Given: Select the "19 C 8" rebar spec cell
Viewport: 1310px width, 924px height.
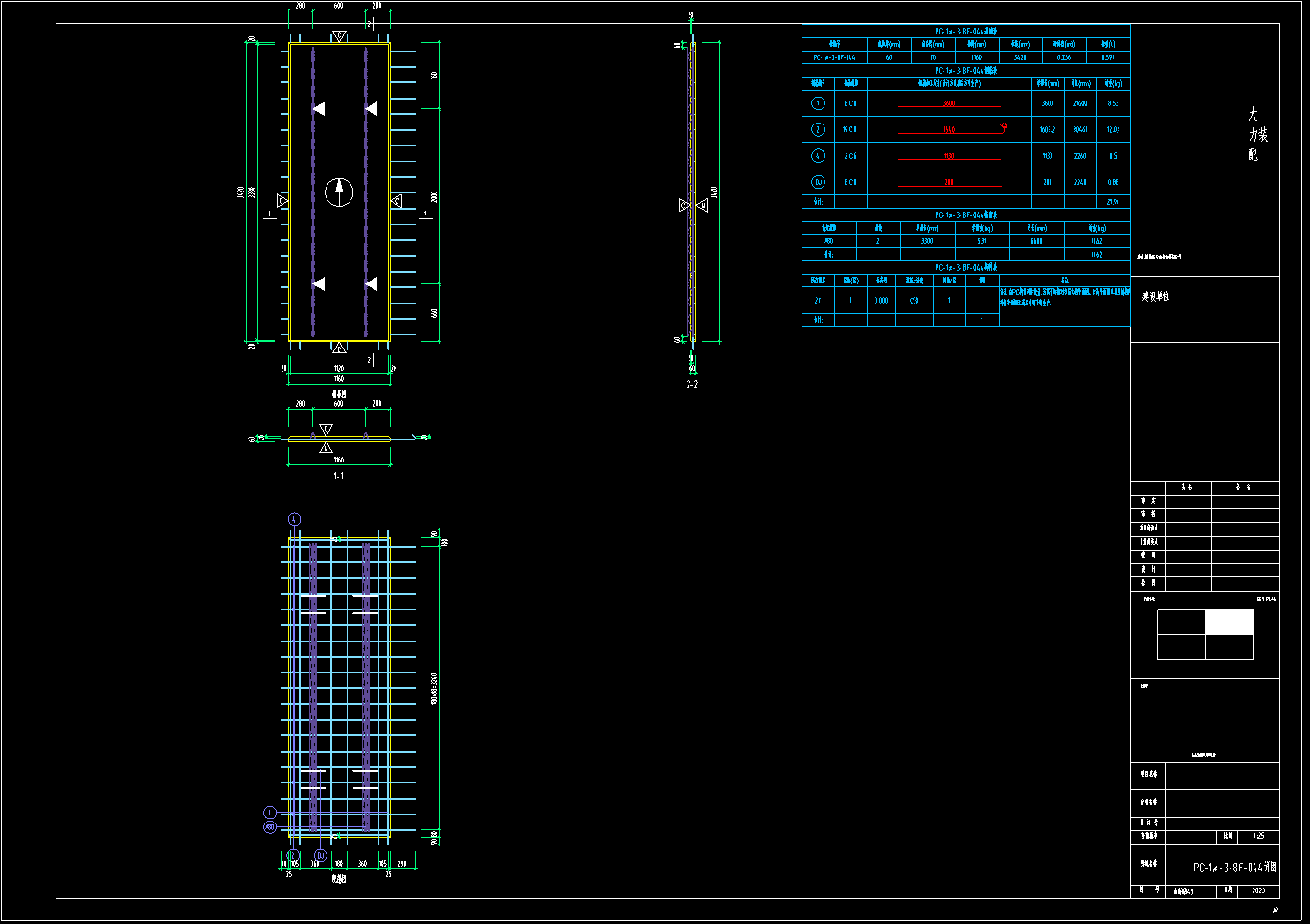Looking at the screenshot, I should (850, 129).
